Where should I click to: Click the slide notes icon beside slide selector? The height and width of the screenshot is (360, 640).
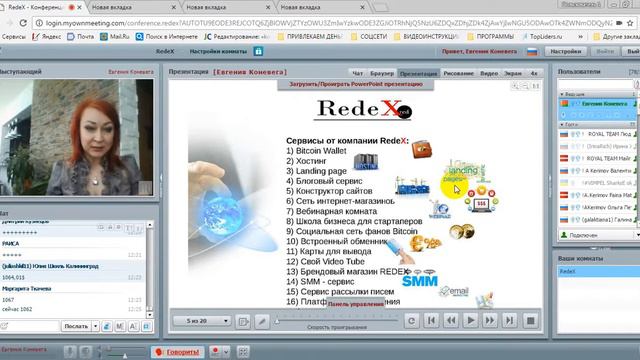[243, 321]
